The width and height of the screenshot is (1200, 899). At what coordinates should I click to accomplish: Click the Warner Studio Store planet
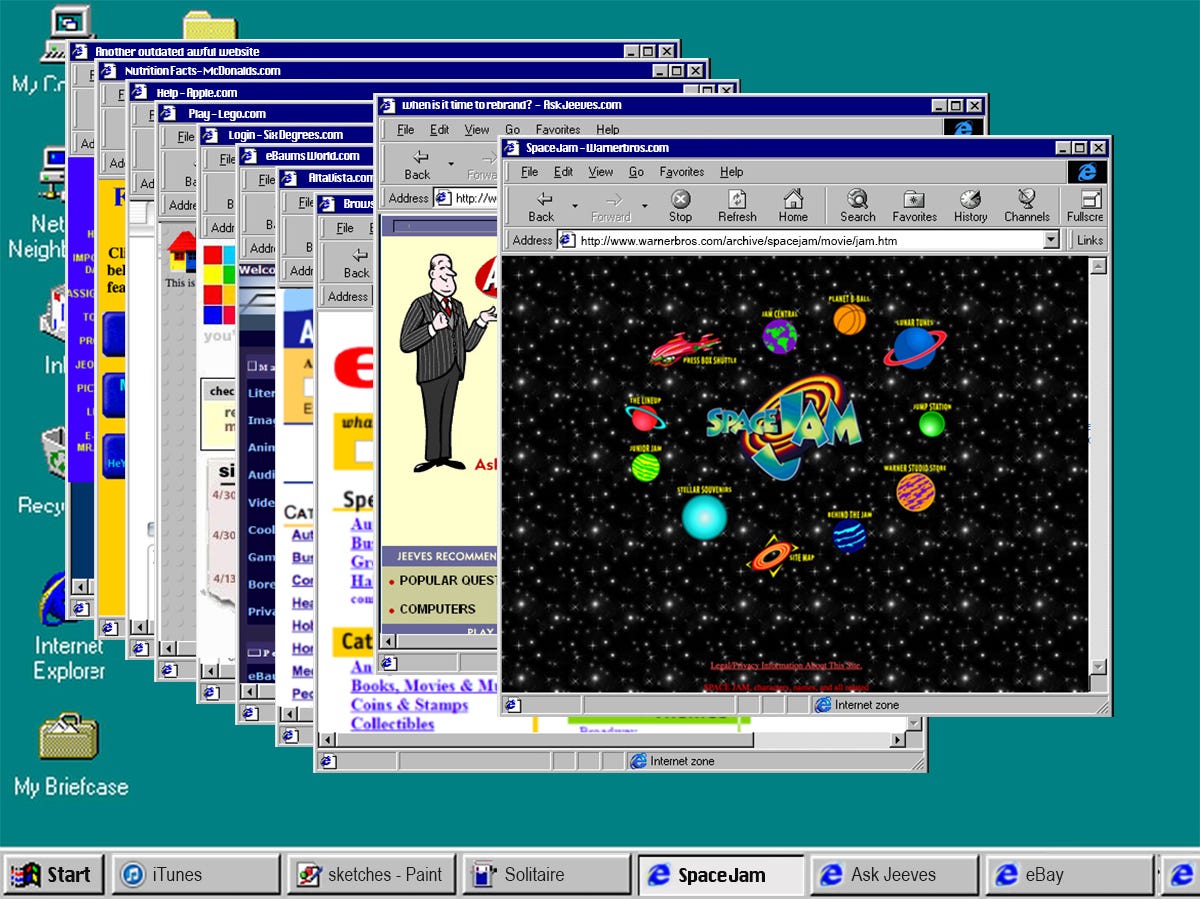(915, 491)
